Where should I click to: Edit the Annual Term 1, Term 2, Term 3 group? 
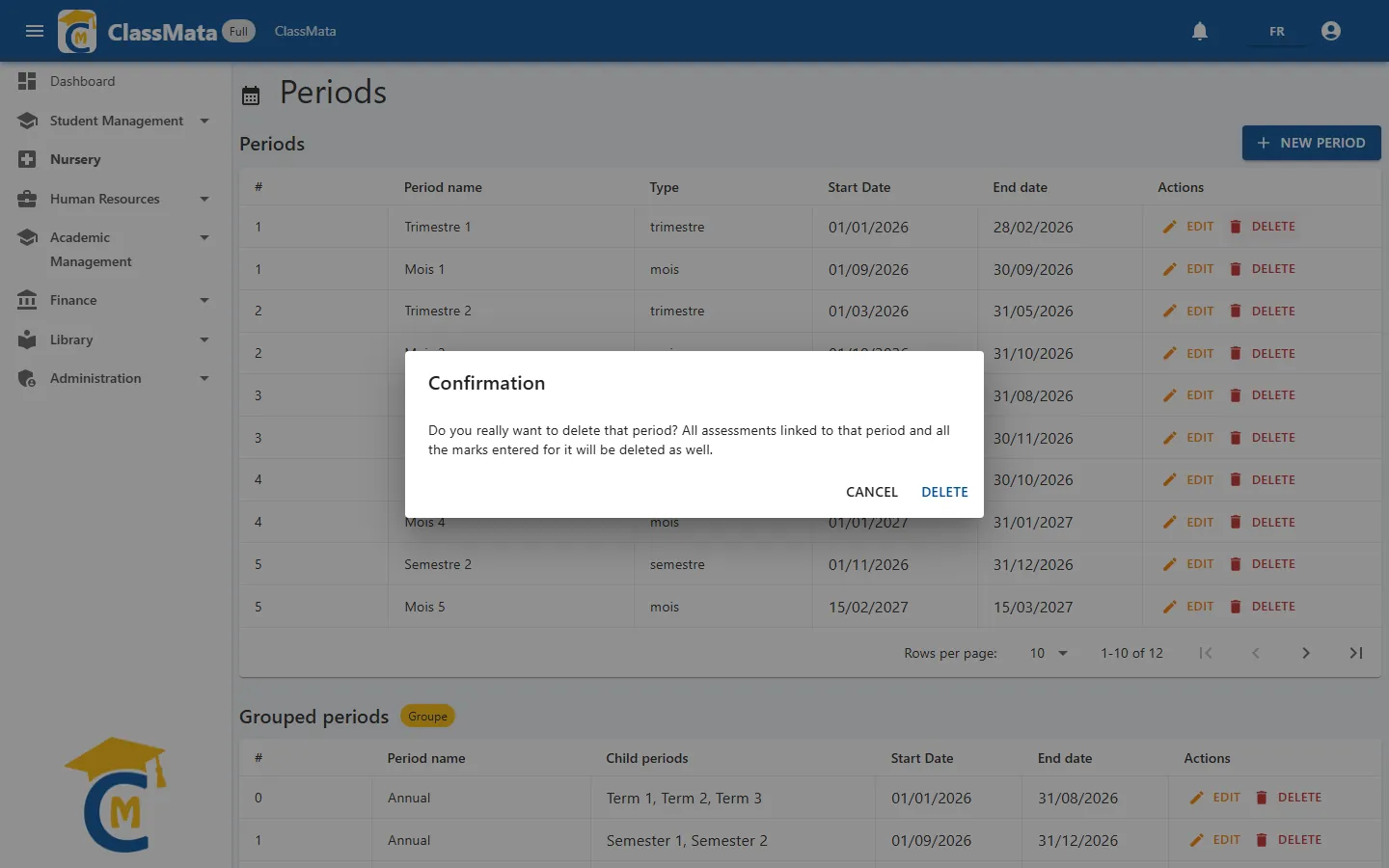point(1215,798)
